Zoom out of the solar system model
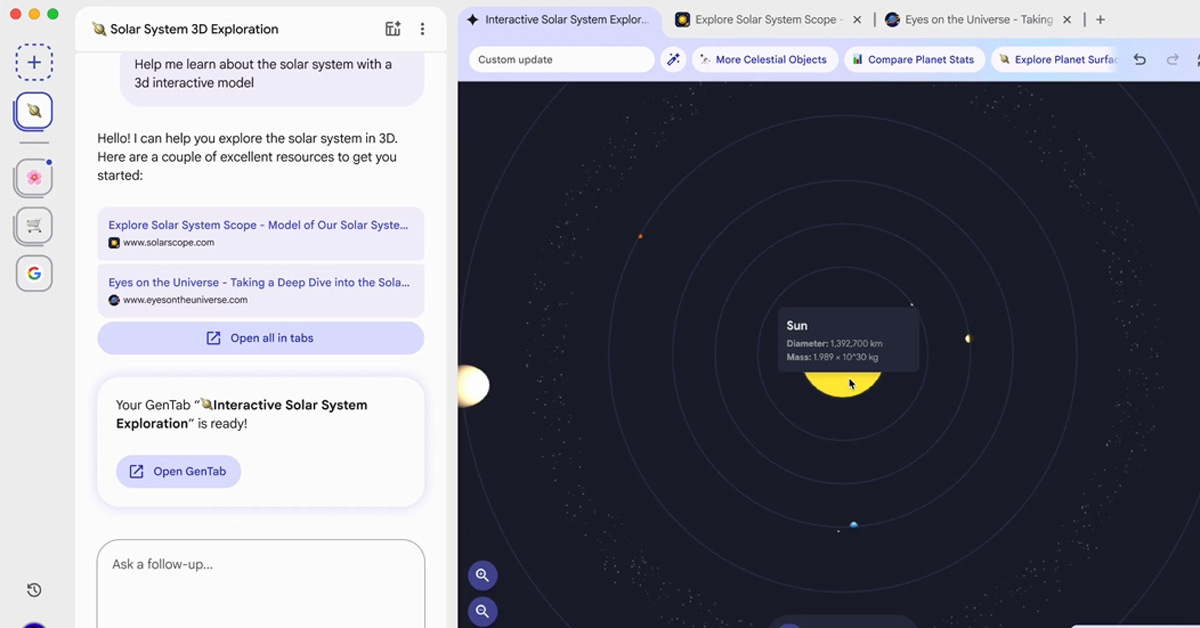 coord(482,611)
